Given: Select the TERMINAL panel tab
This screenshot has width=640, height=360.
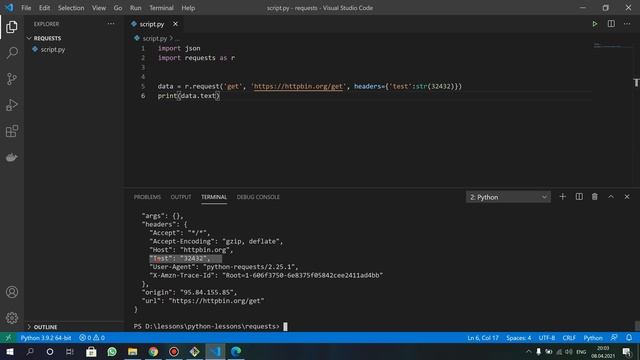Looking at the screenshot, I should coord(214,197).
